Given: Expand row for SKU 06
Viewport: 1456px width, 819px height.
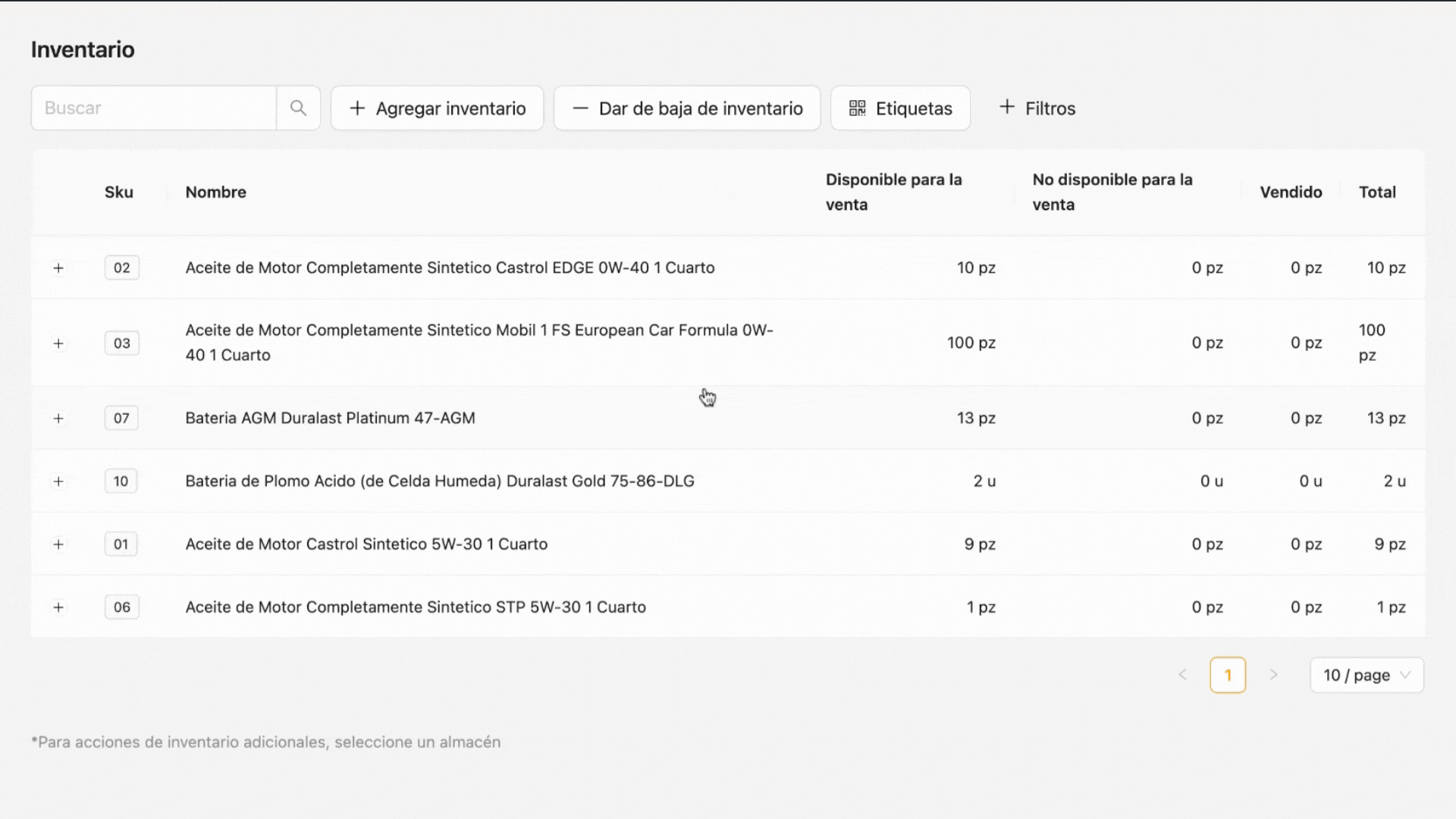Looking at the screenshot, I should tap(58, 607).
